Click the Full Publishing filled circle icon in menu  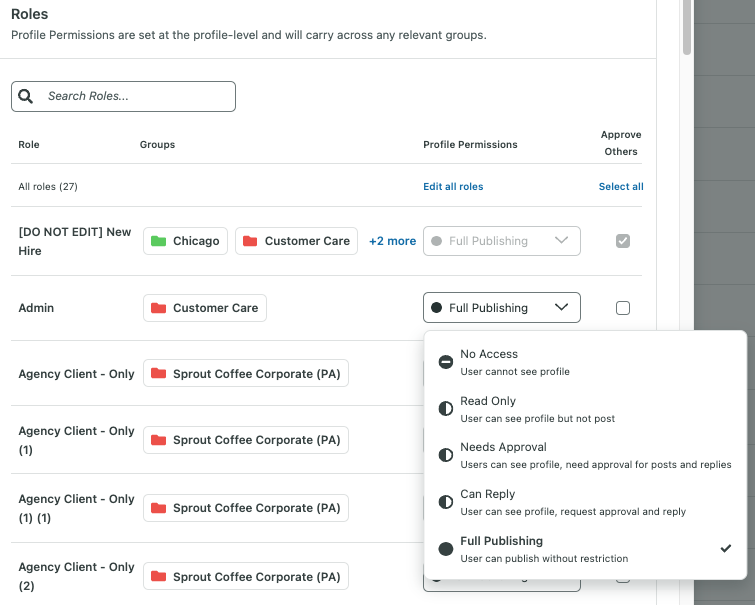446,549
